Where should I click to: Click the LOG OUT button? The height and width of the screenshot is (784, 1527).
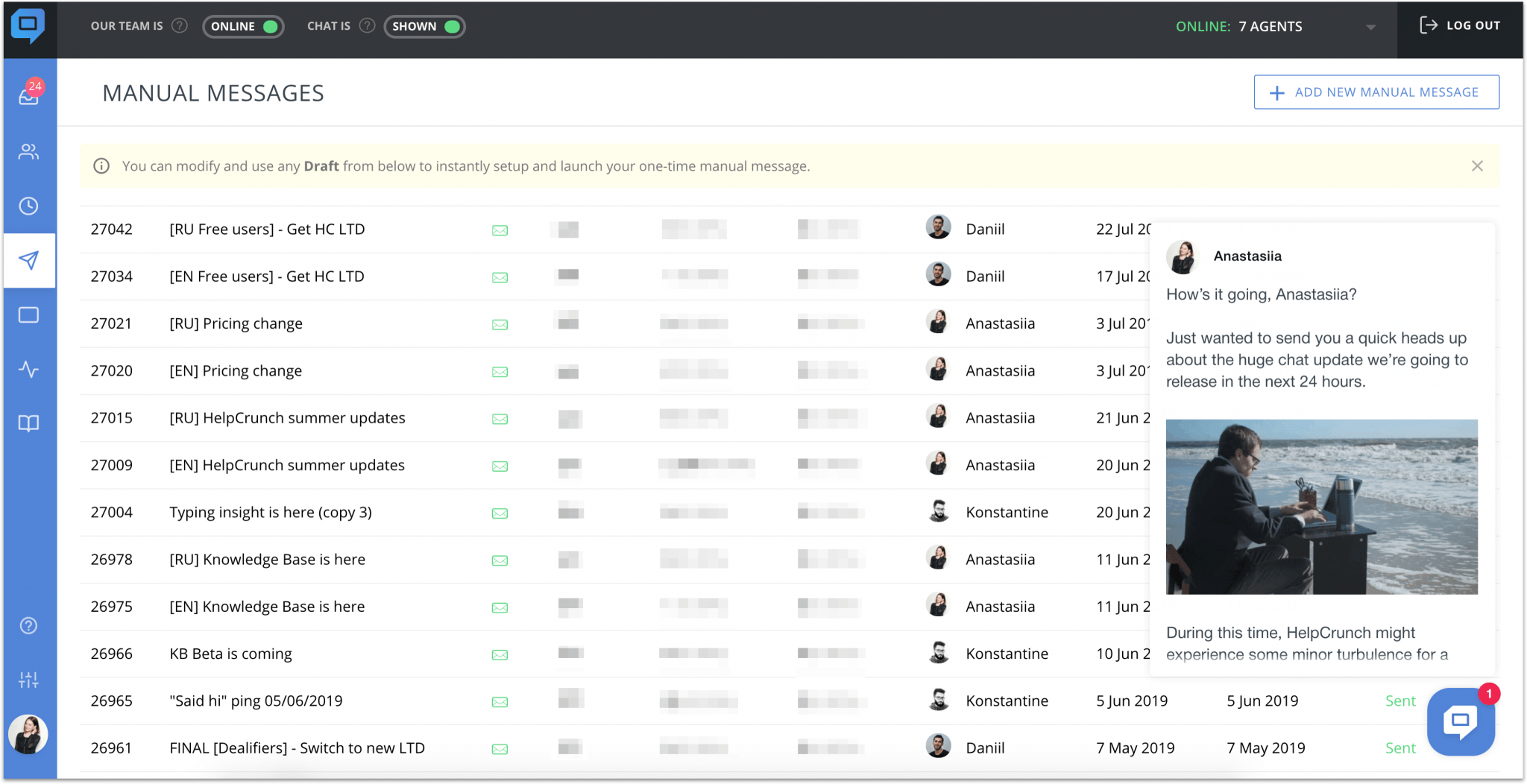(x=1459, y=25)
